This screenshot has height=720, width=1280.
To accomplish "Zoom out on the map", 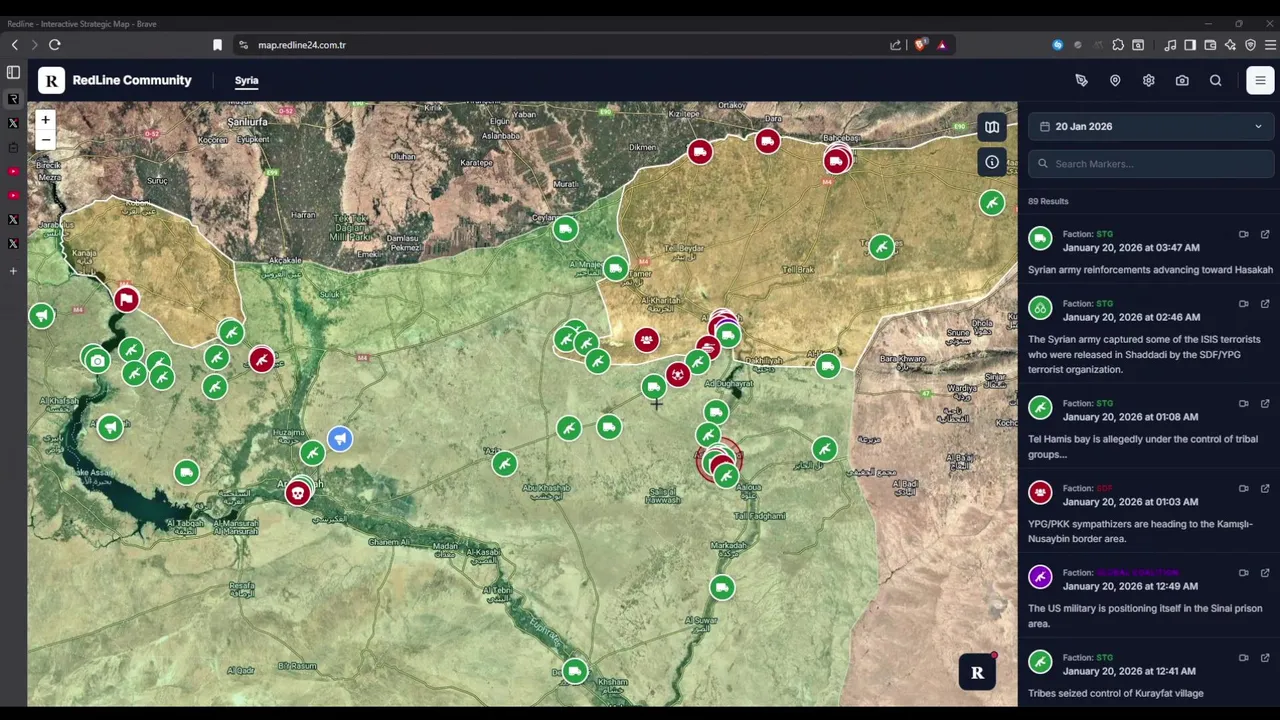I will (45, 139).
